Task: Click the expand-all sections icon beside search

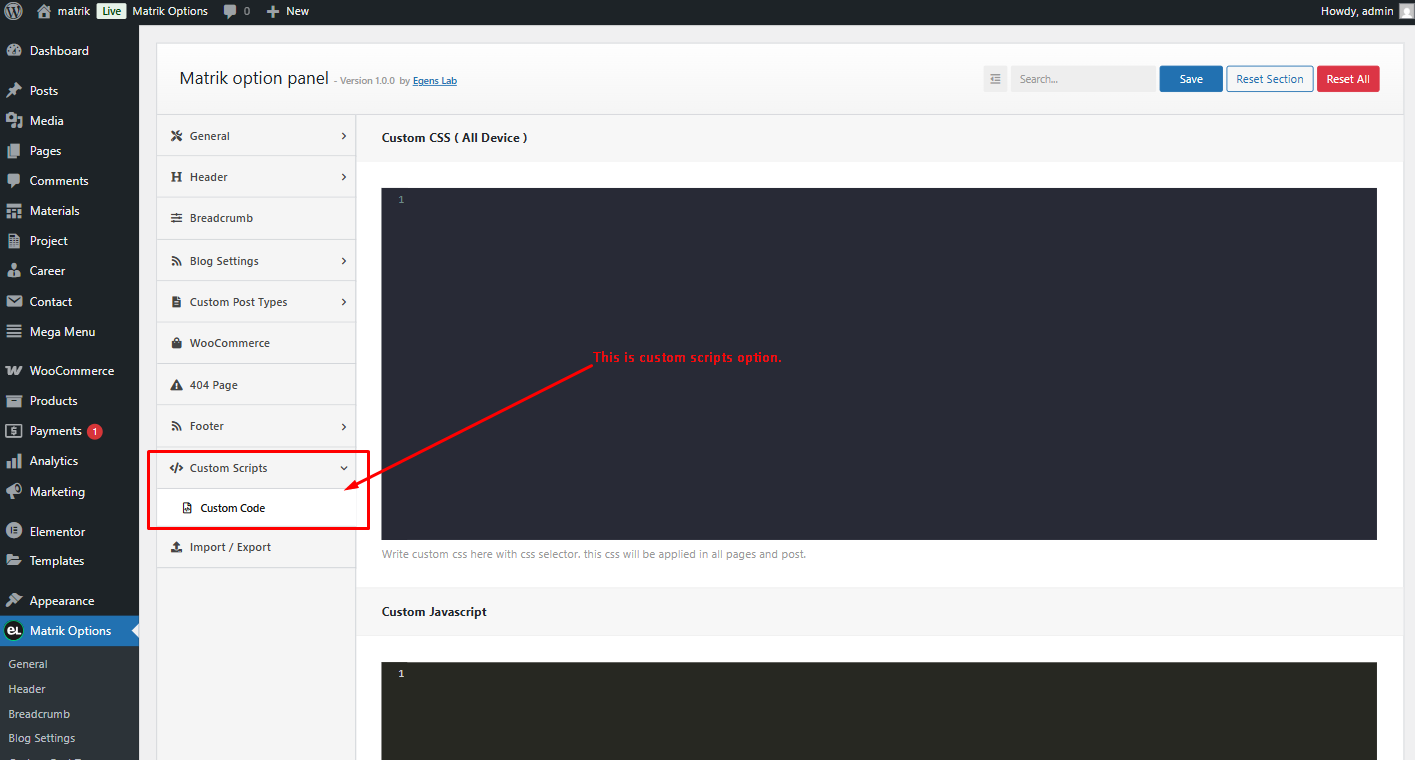Action: (x=995, y=79)
